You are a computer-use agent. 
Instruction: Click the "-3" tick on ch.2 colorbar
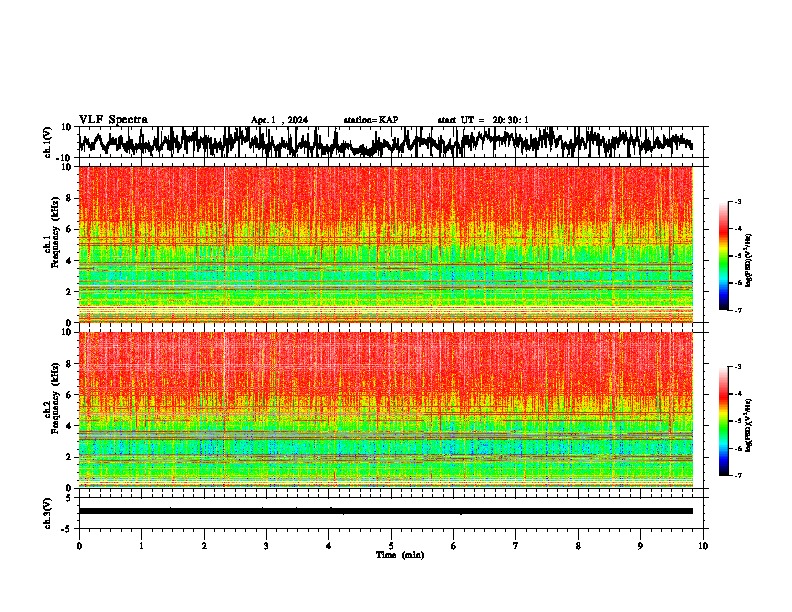(x=737, y=367)
